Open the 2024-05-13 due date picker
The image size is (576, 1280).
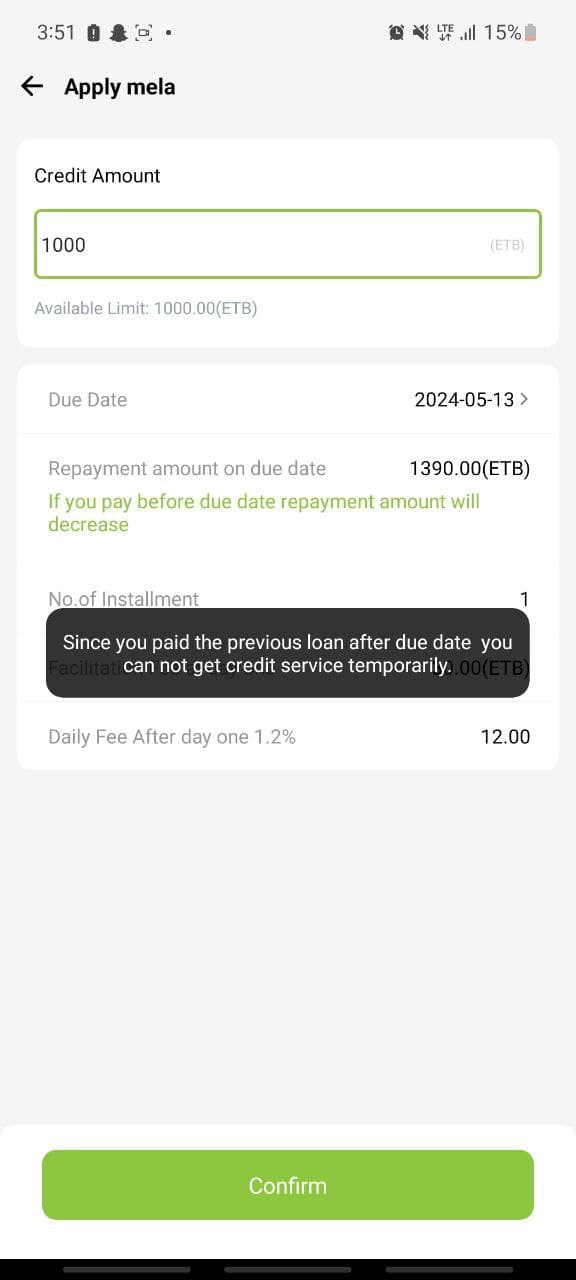464,399
